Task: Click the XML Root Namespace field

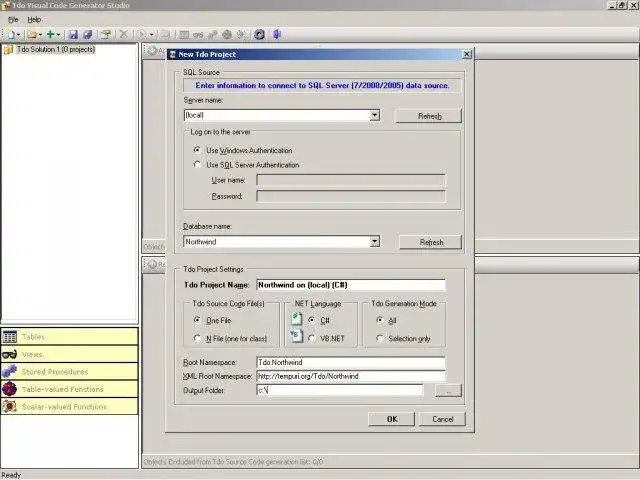Action: [x=351, y=376]
